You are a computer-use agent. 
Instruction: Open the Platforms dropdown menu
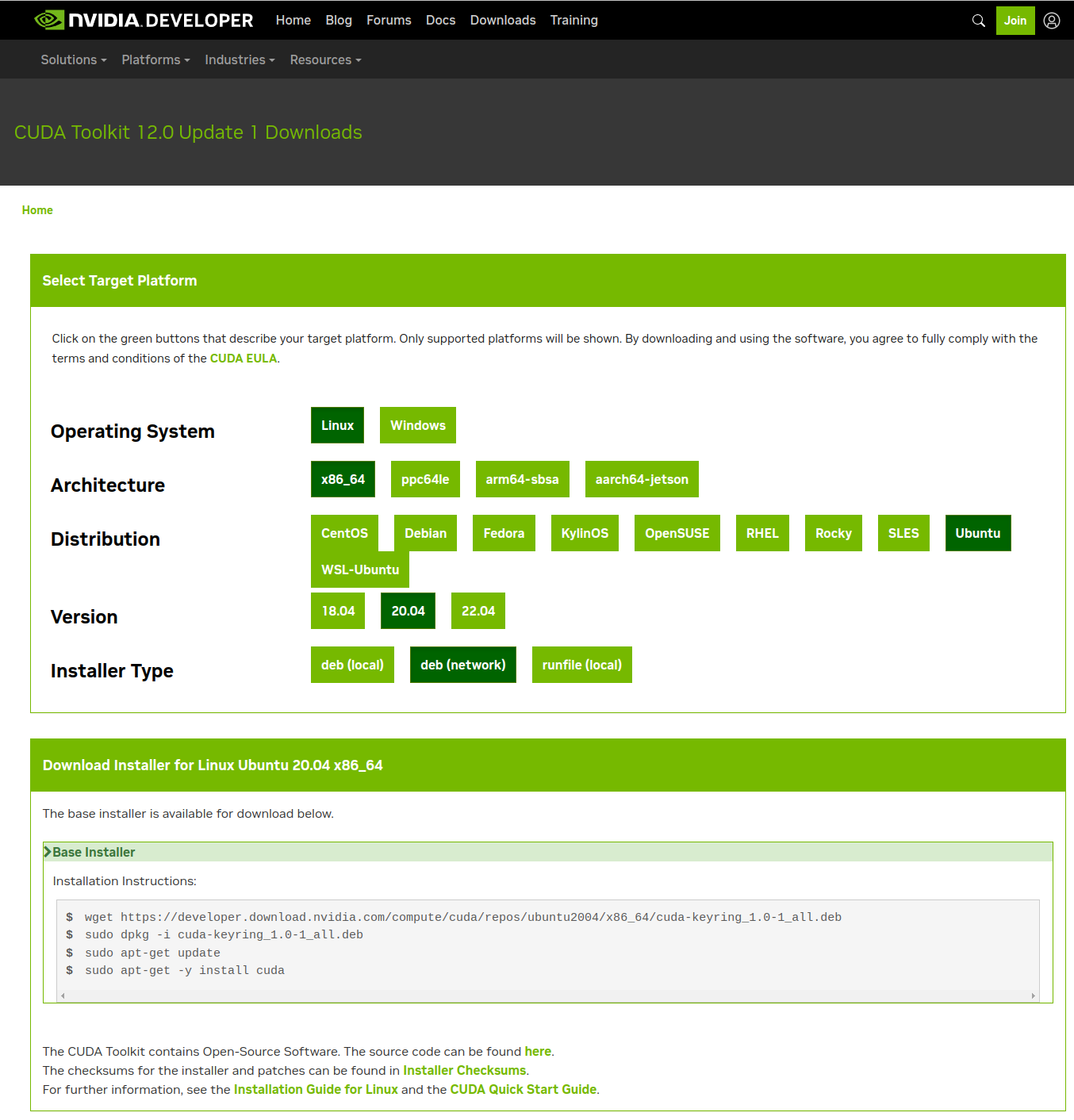155,59
